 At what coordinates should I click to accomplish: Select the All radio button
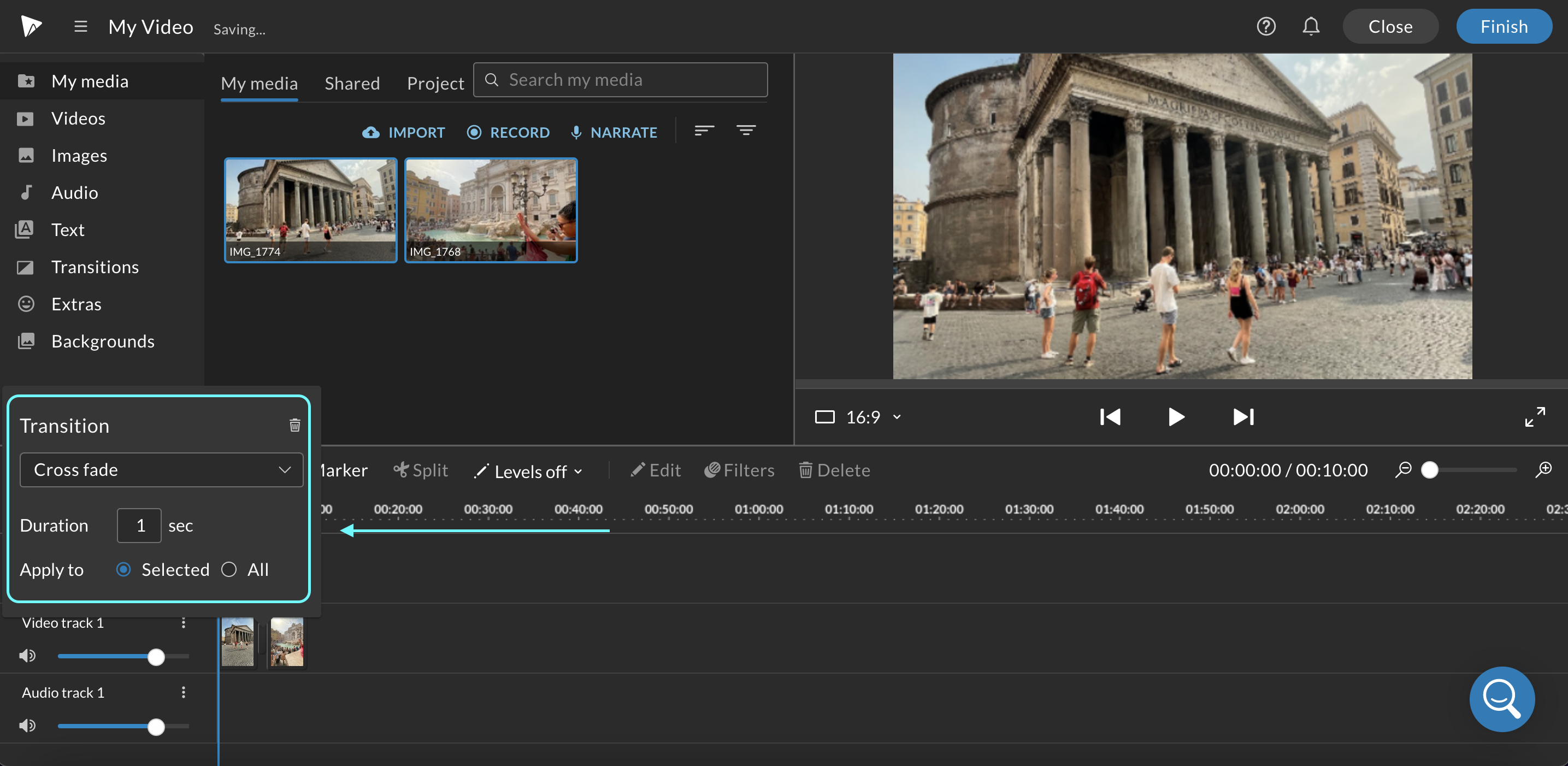(x=229, y=569)
